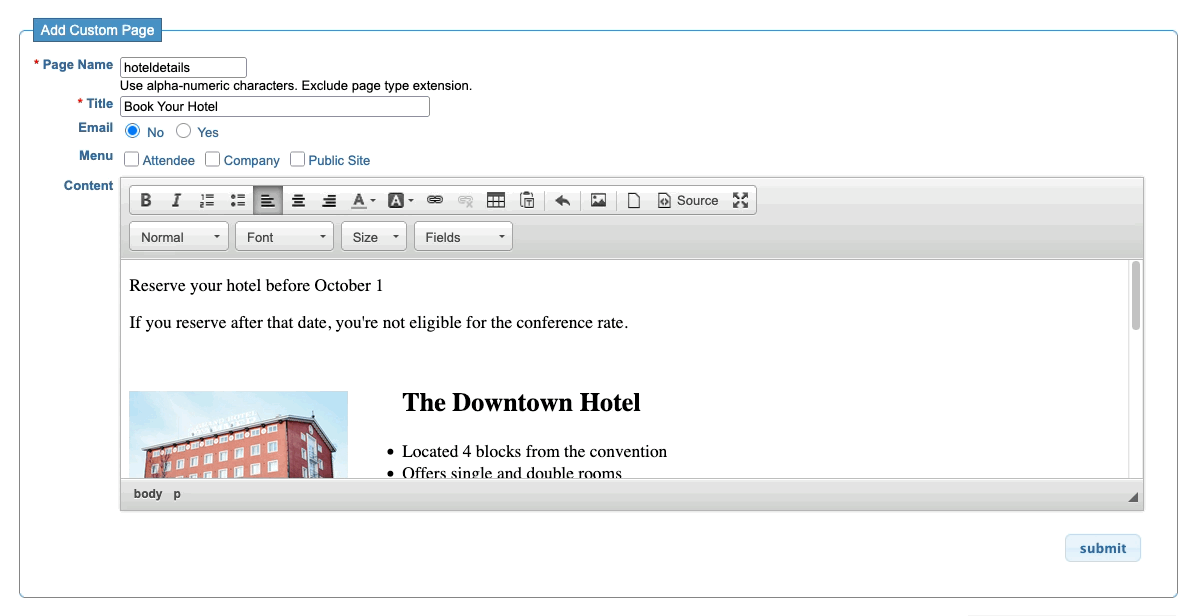This screenshot has width=1192, height=616.
Task: Open the Font dropdown
Action: click(x=284, y=237)
